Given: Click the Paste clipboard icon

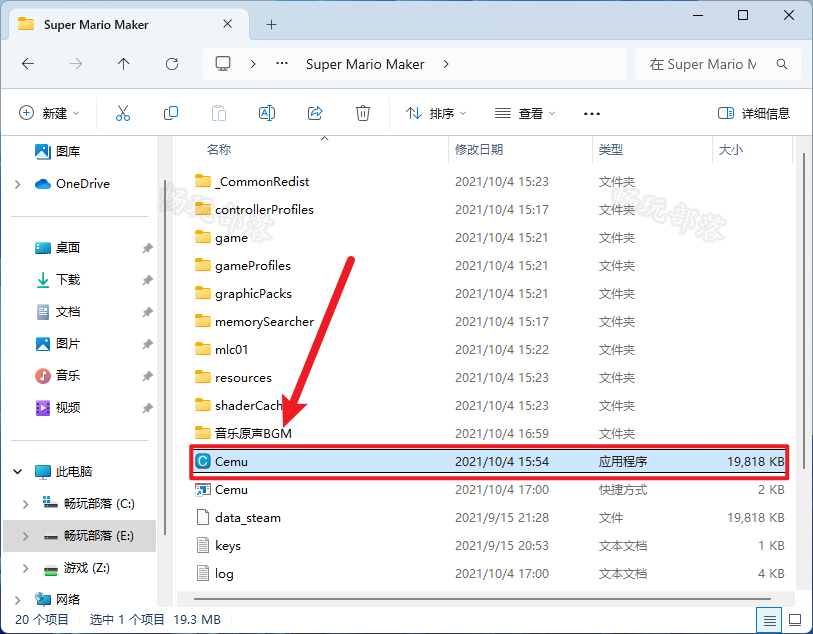Looking at the screenshot, I should pyautogui.click(x=219, y=113).
